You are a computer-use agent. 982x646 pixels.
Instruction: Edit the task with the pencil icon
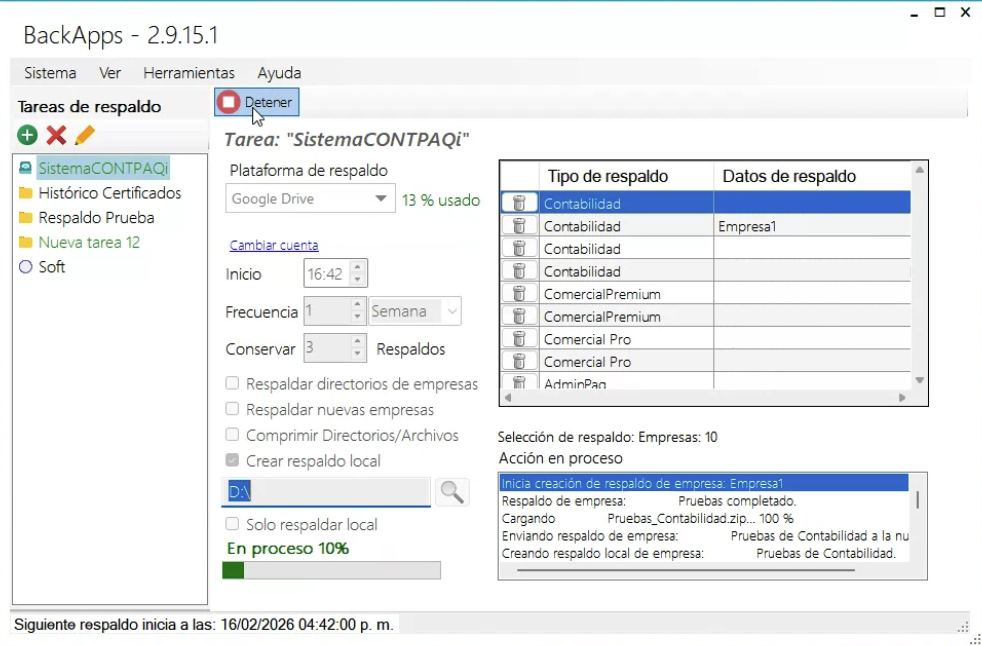(x=85, y=135)
